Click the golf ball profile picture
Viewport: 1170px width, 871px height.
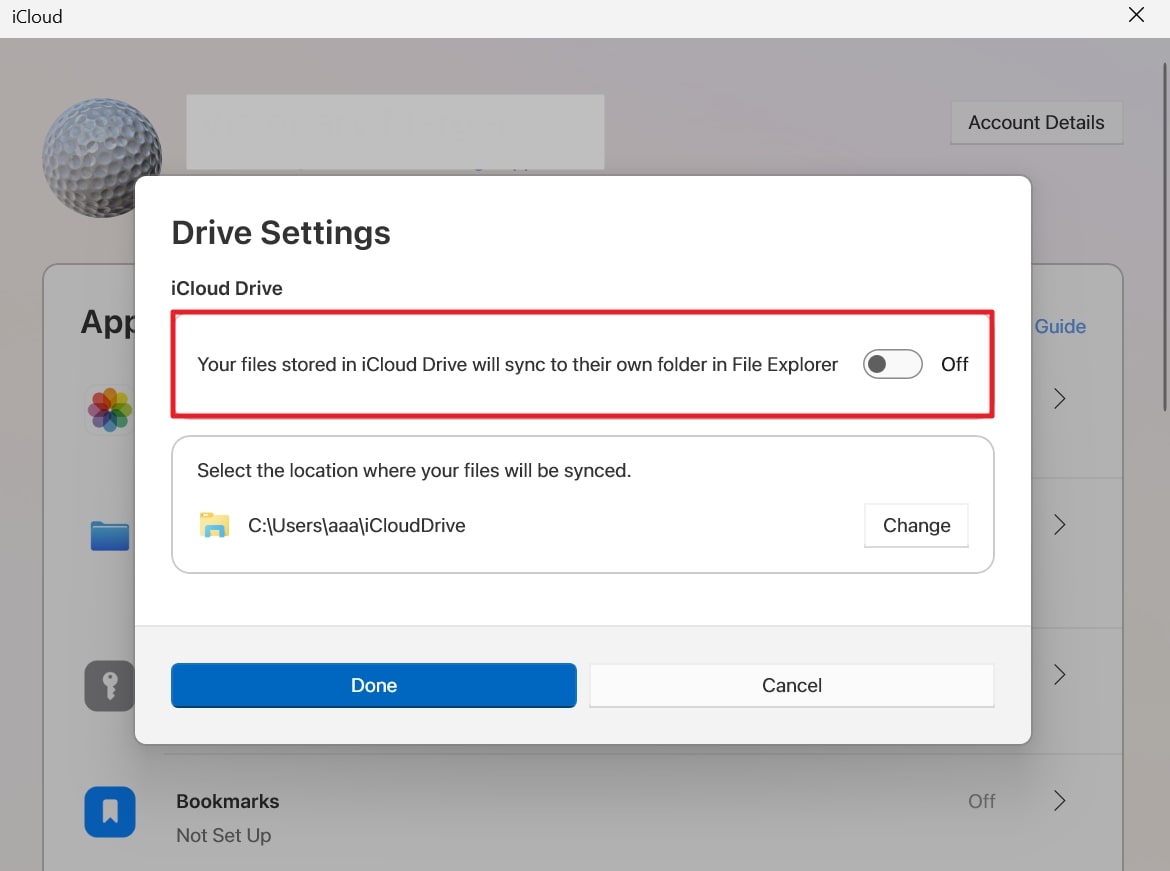(100, 157)
